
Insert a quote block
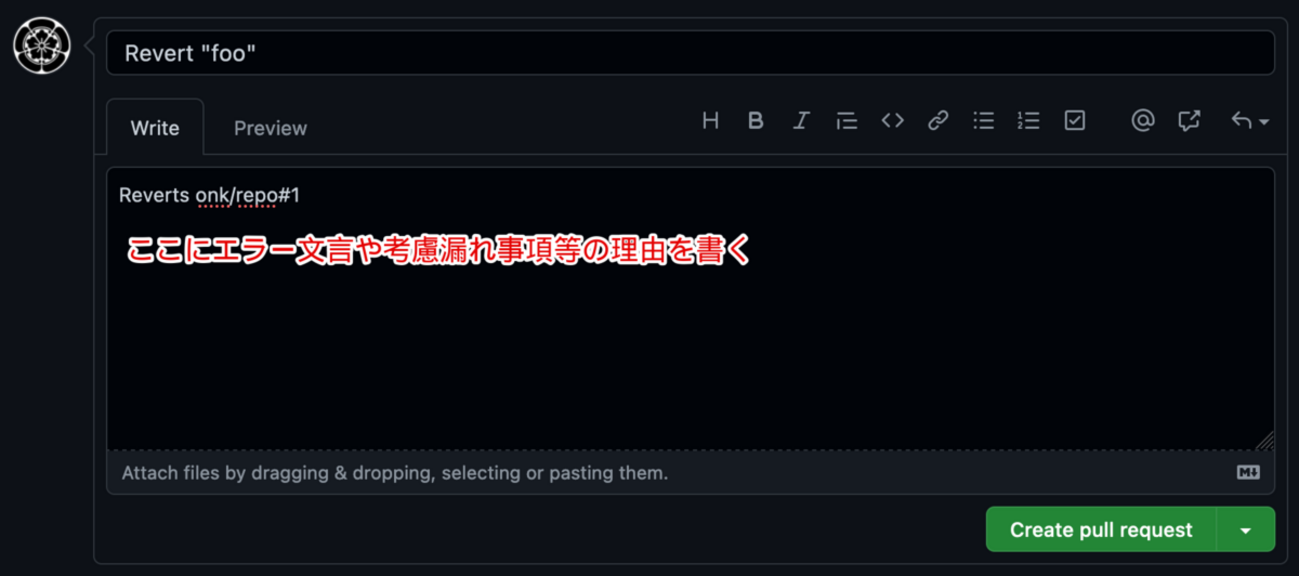[x=847, y=121]
